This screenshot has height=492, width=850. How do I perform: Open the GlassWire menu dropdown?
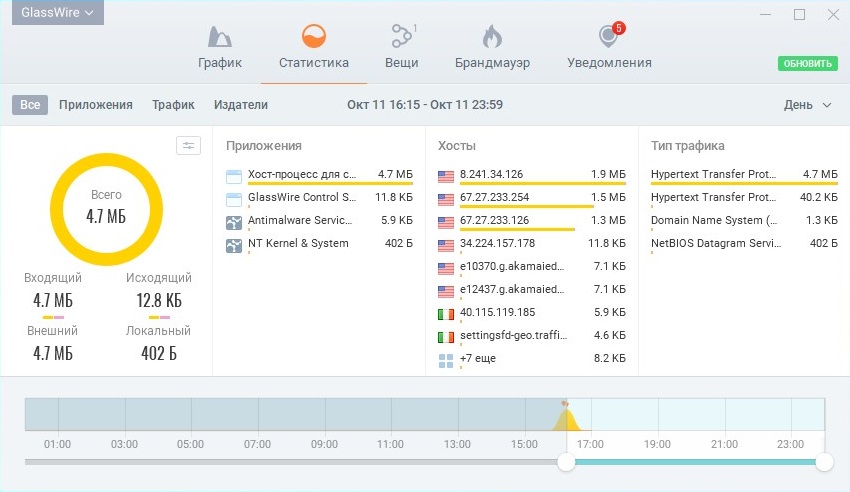(57, 13)
